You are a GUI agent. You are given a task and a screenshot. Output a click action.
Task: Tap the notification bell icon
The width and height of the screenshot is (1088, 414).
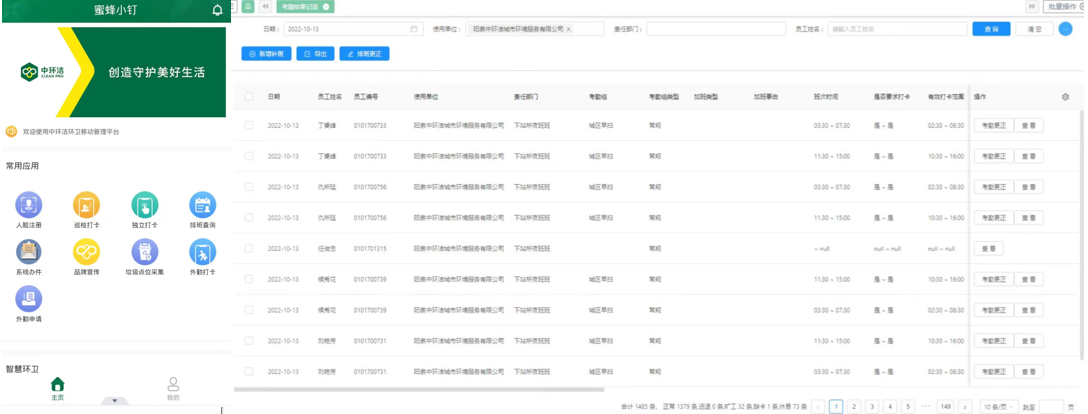point(218,10)
